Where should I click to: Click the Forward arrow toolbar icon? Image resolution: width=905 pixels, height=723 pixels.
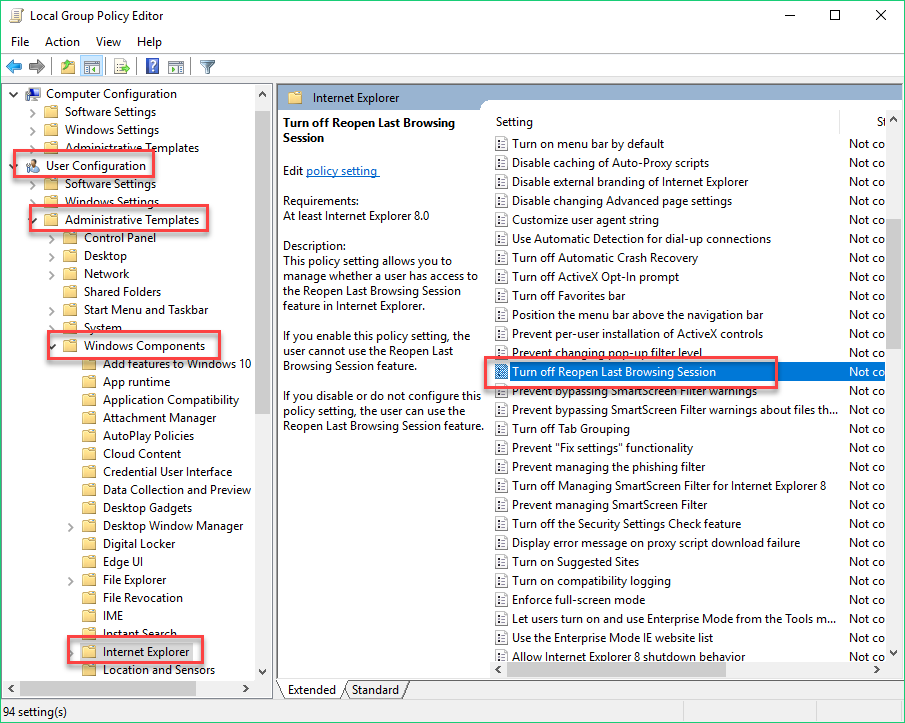coord(37,67)
